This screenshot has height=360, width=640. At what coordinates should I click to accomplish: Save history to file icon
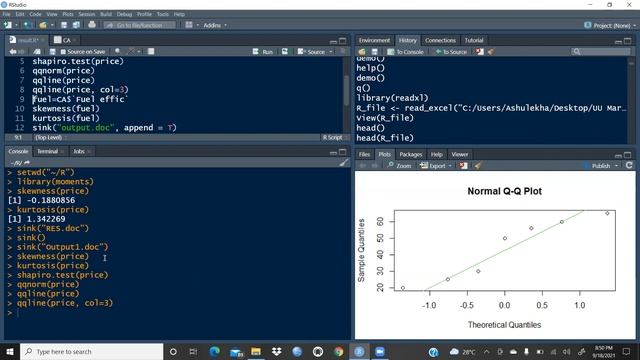click(x=374, y=52)
